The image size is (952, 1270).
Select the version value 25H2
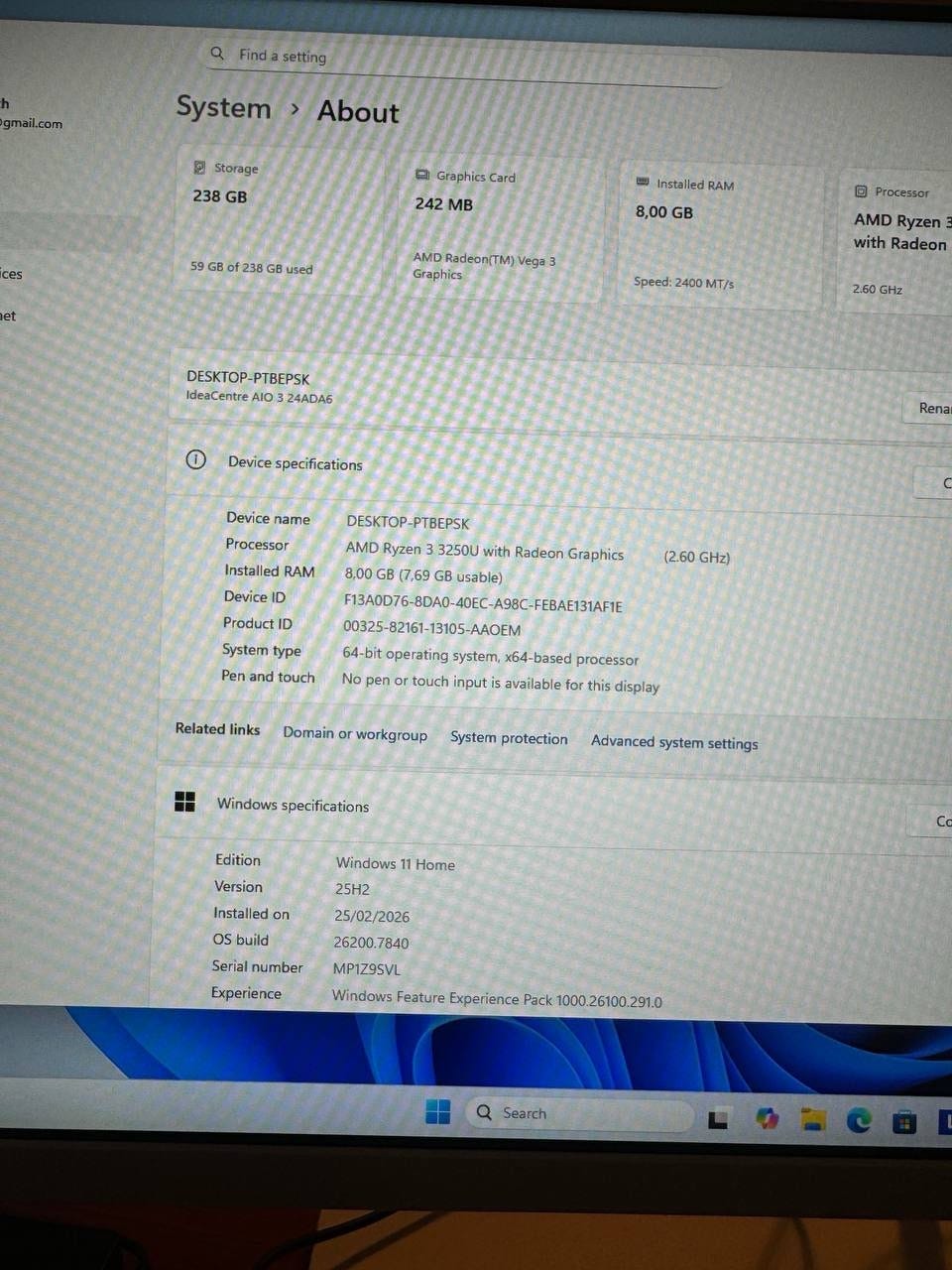coord(352,889)
